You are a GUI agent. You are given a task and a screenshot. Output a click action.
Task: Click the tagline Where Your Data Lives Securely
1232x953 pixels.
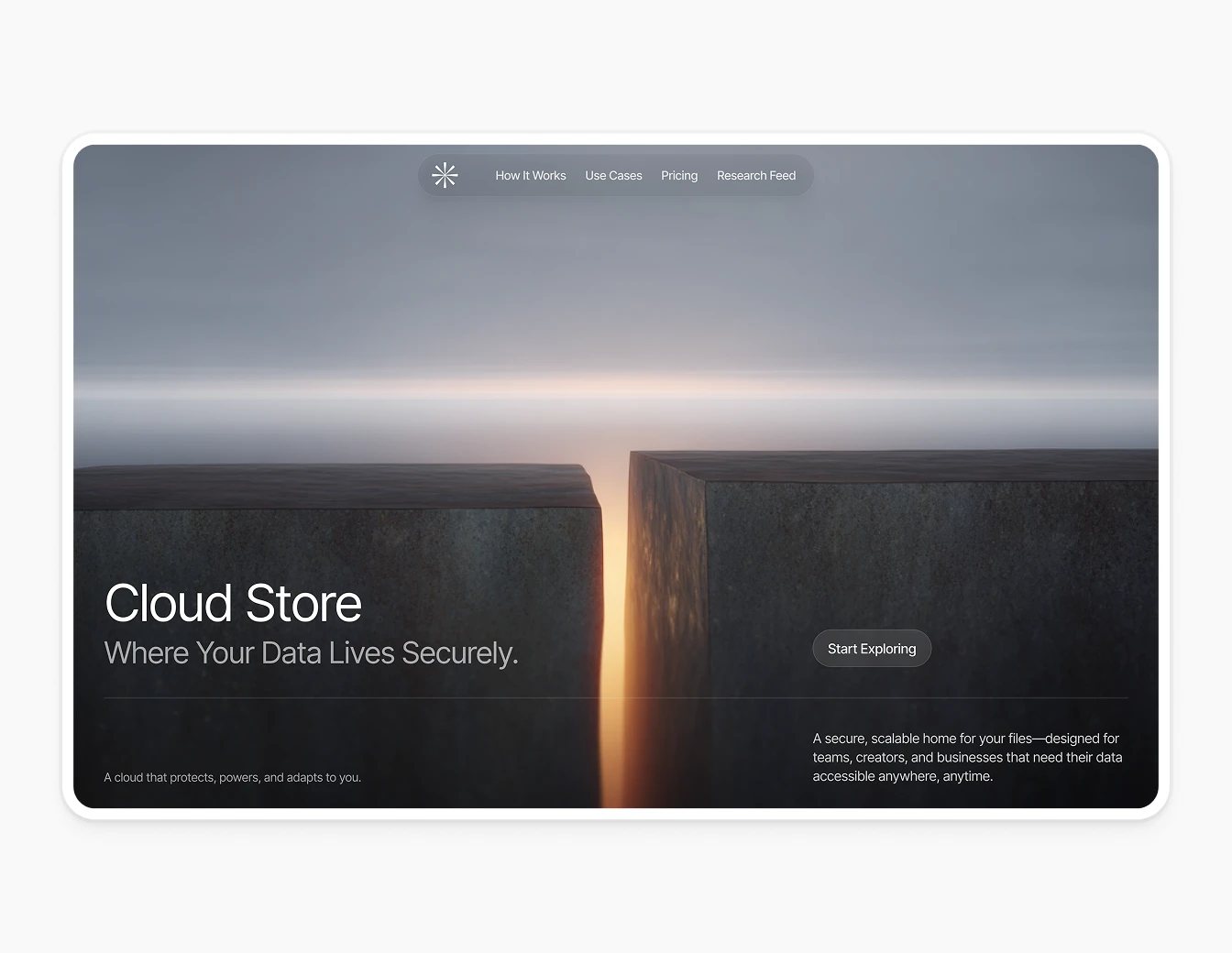click(312, 652)
